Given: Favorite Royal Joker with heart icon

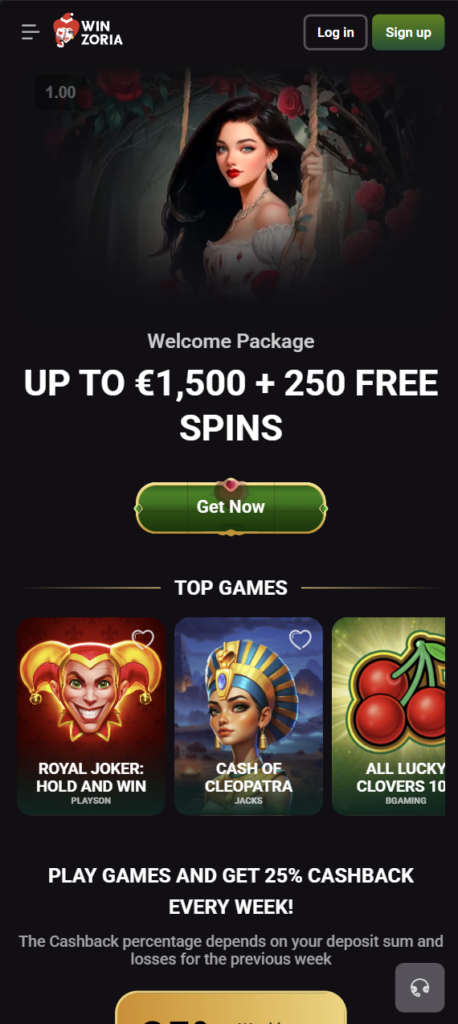Looking at the screenshot, I should [142, 639].
